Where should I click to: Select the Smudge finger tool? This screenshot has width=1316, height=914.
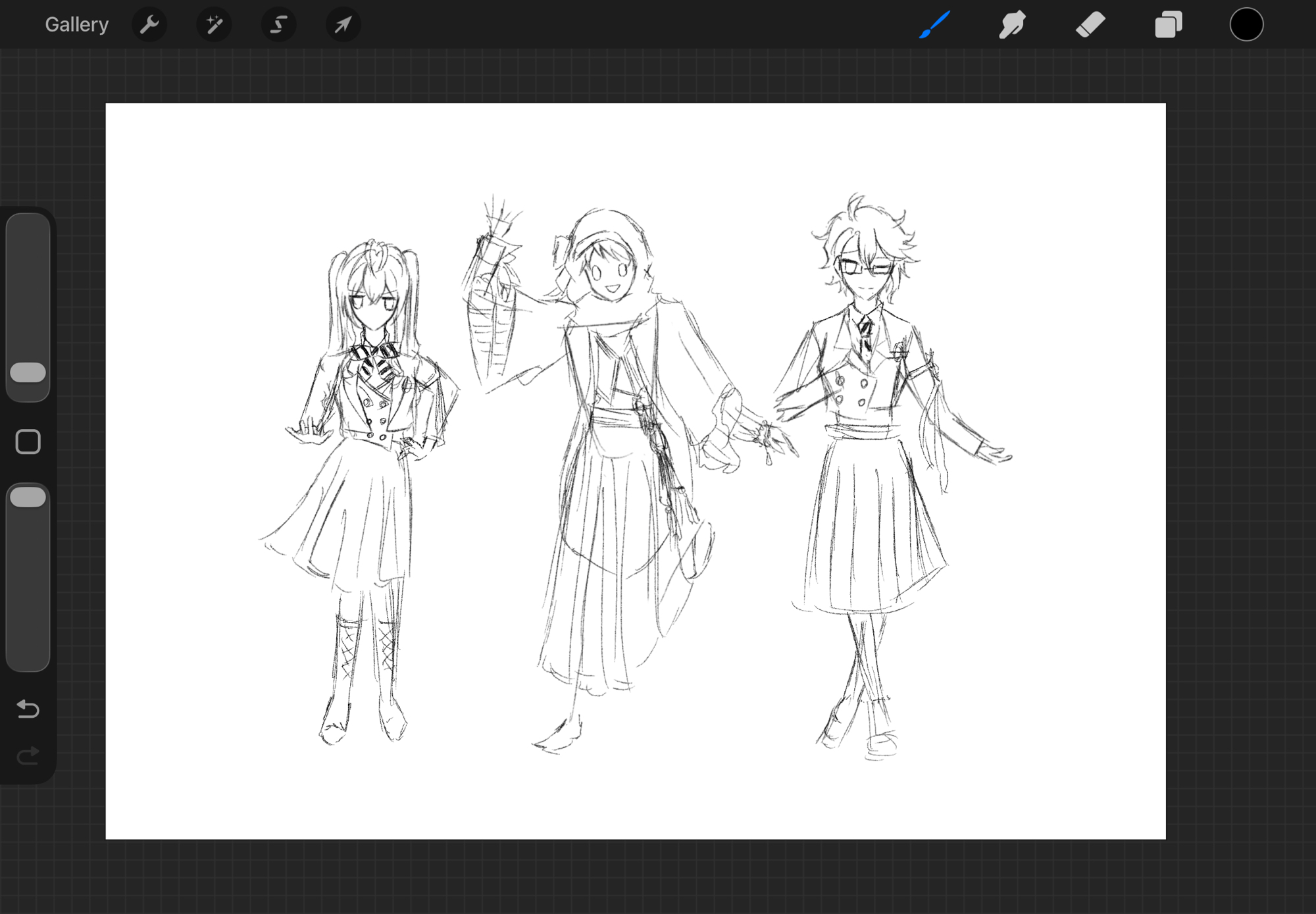pyautogui.click(x=1012, y=25)
